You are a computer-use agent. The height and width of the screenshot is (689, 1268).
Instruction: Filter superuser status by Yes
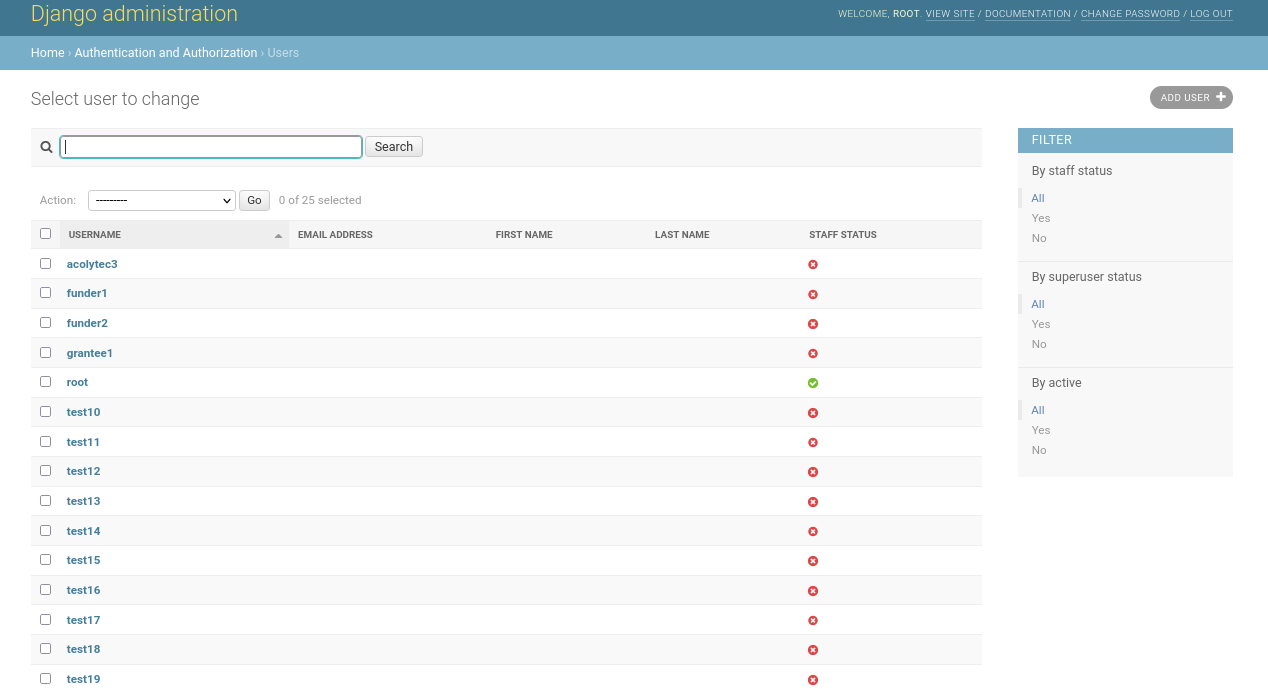(1041, 324)
